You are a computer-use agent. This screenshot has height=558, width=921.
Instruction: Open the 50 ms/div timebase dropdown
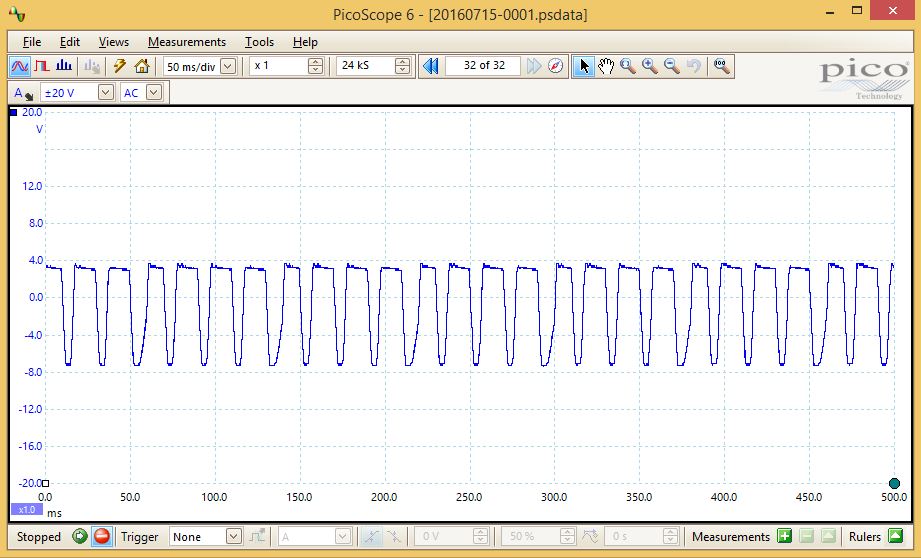(227, 66)
